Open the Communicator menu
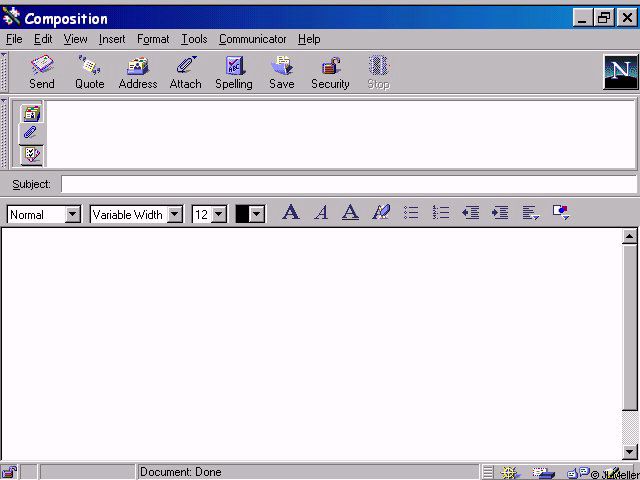 coord(252,39)
